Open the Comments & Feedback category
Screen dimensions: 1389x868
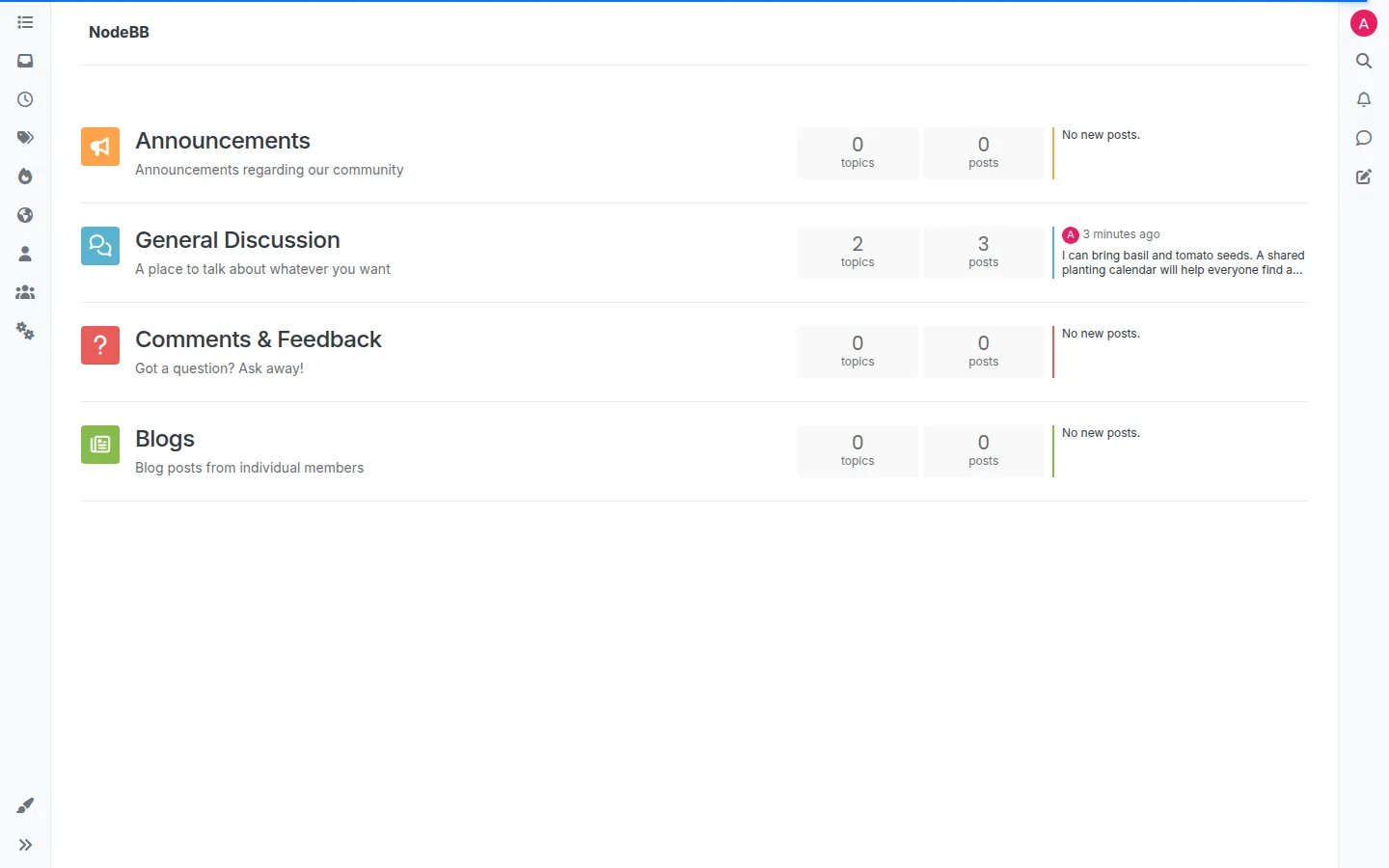pyautogui.click(x=259, y=339)
